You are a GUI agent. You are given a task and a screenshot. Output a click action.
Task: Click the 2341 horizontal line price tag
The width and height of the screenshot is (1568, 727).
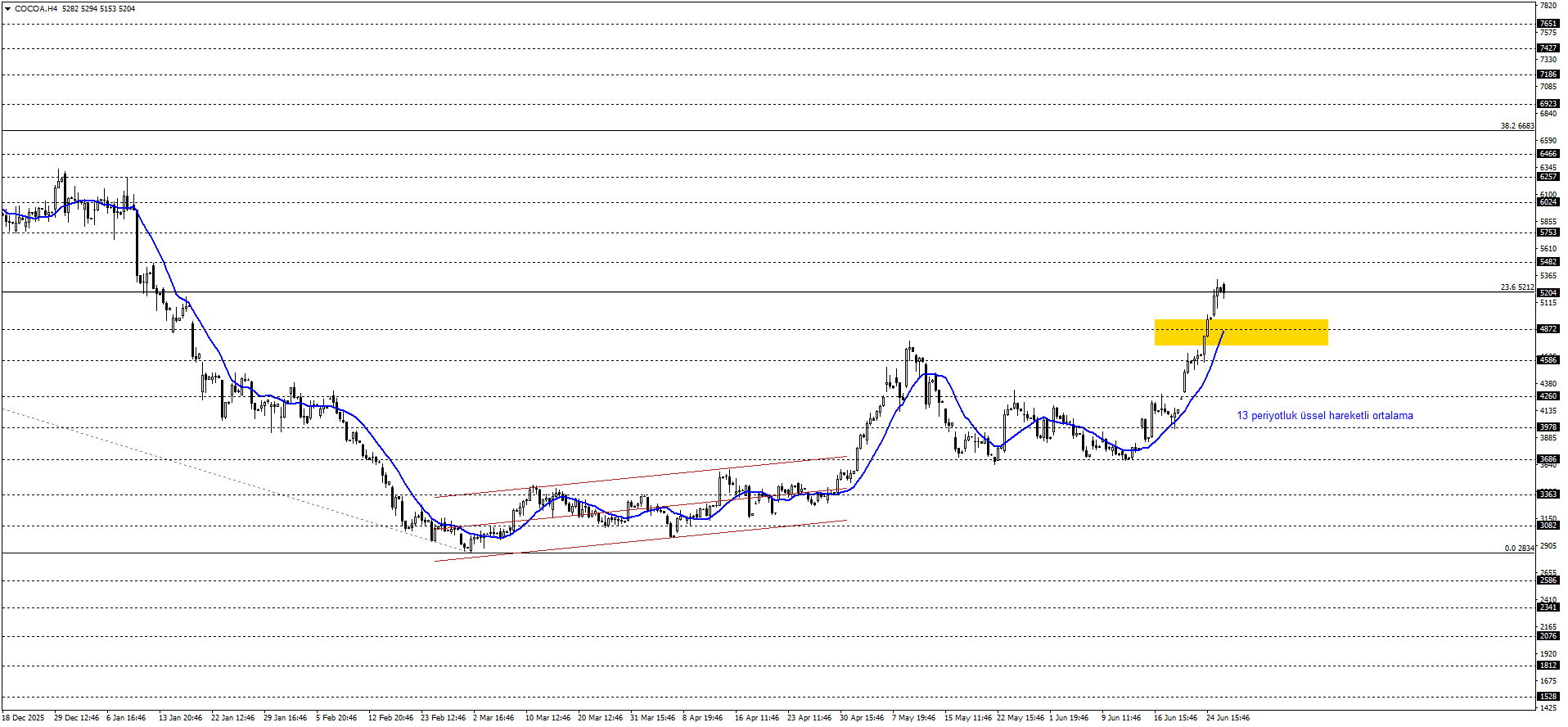click(1548, 607)
